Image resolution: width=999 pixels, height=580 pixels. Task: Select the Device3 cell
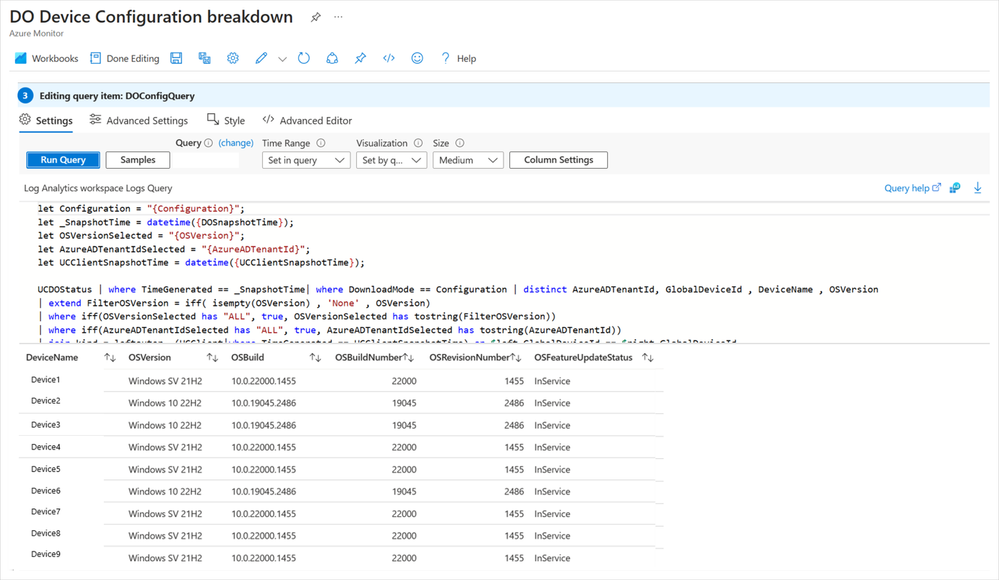point(46,424)
